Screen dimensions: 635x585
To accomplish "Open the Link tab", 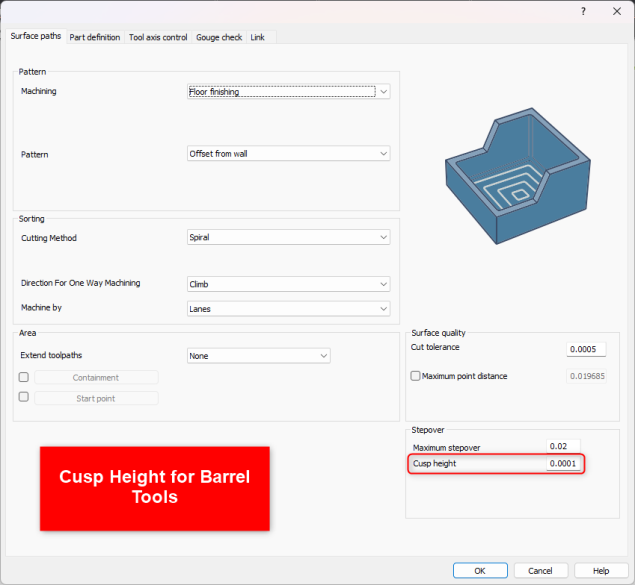I will tap(258, 37).
